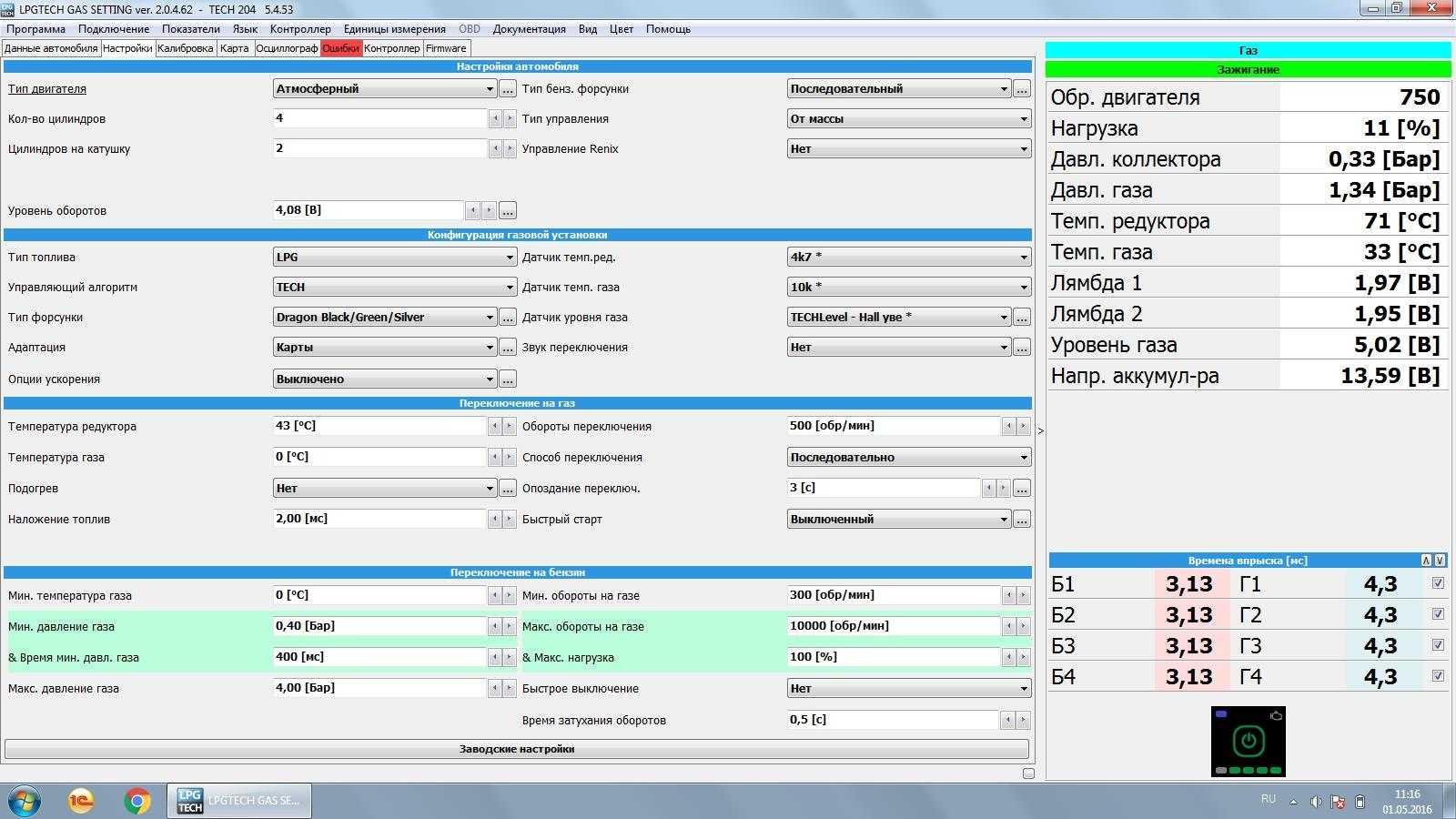The width and height of the screenshot is (1456, 819).
Task: Open Быстрый старт ellipsis button
Action: (1022, 520)
